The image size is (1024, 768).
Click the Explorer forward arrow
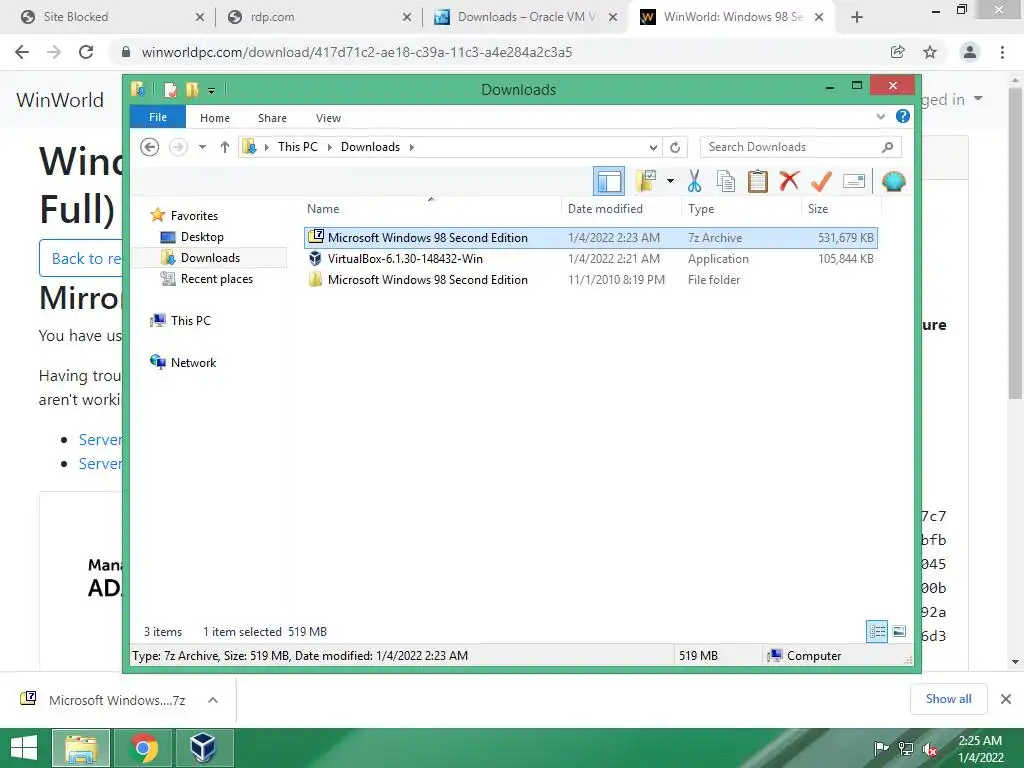(x=178, y=147)
